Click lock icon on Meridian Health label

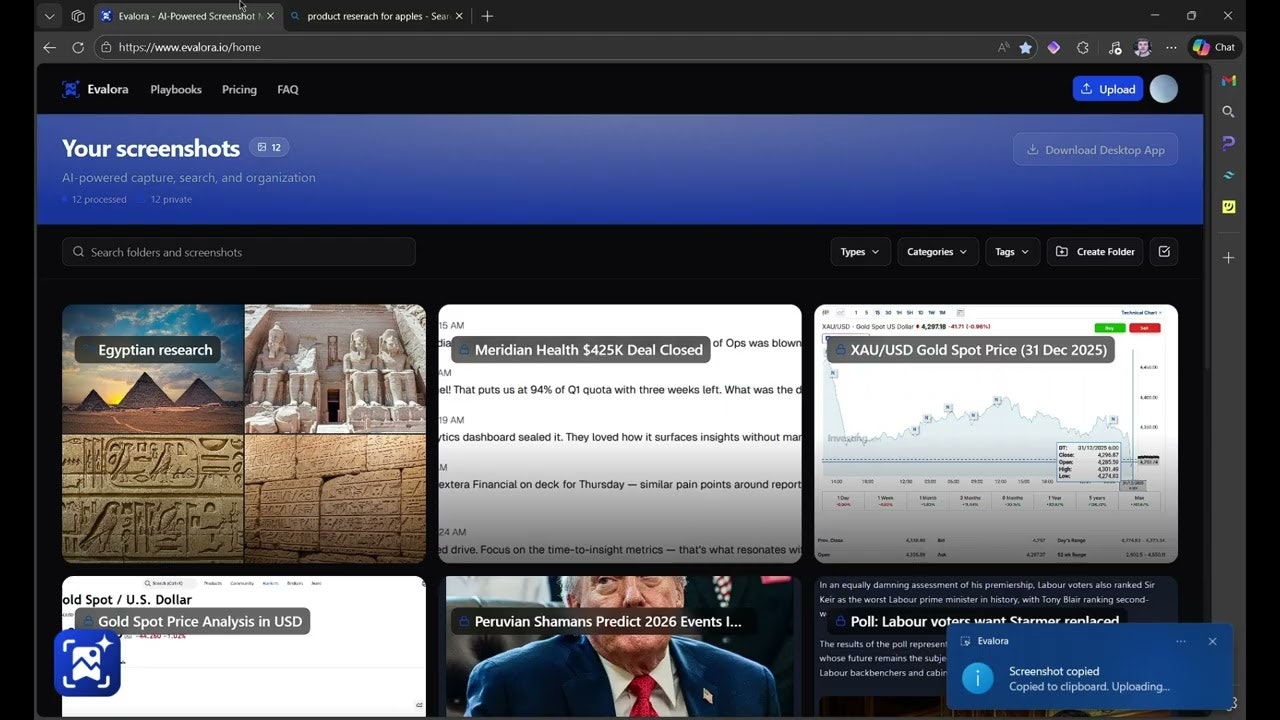464,350
